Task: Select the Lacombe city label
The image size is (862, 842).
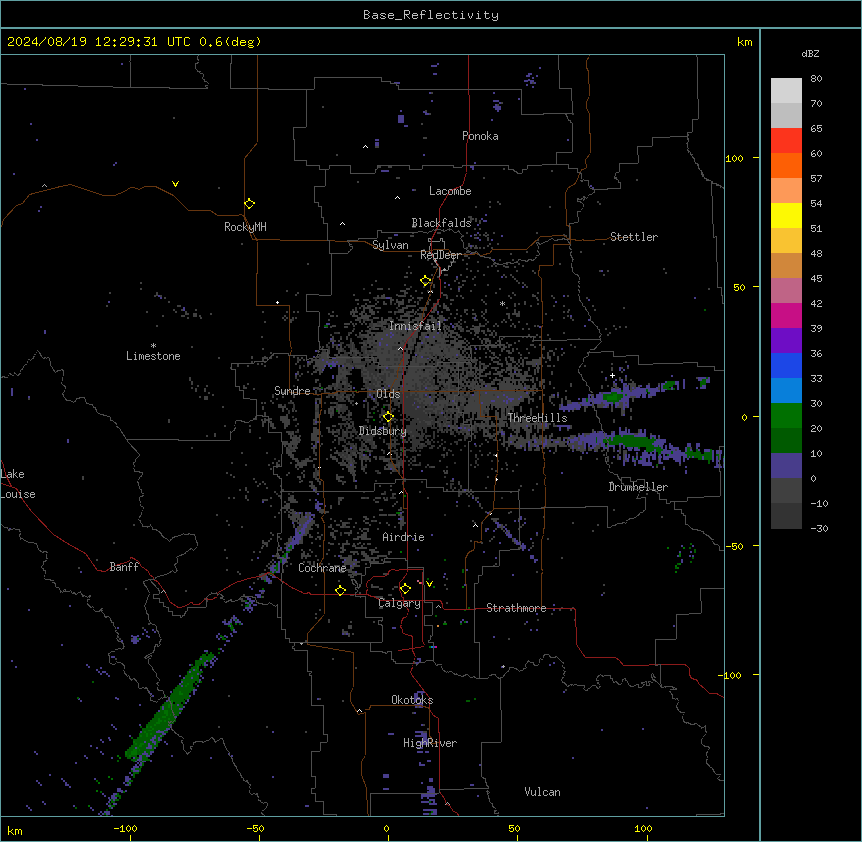Action: pos(450,191)
